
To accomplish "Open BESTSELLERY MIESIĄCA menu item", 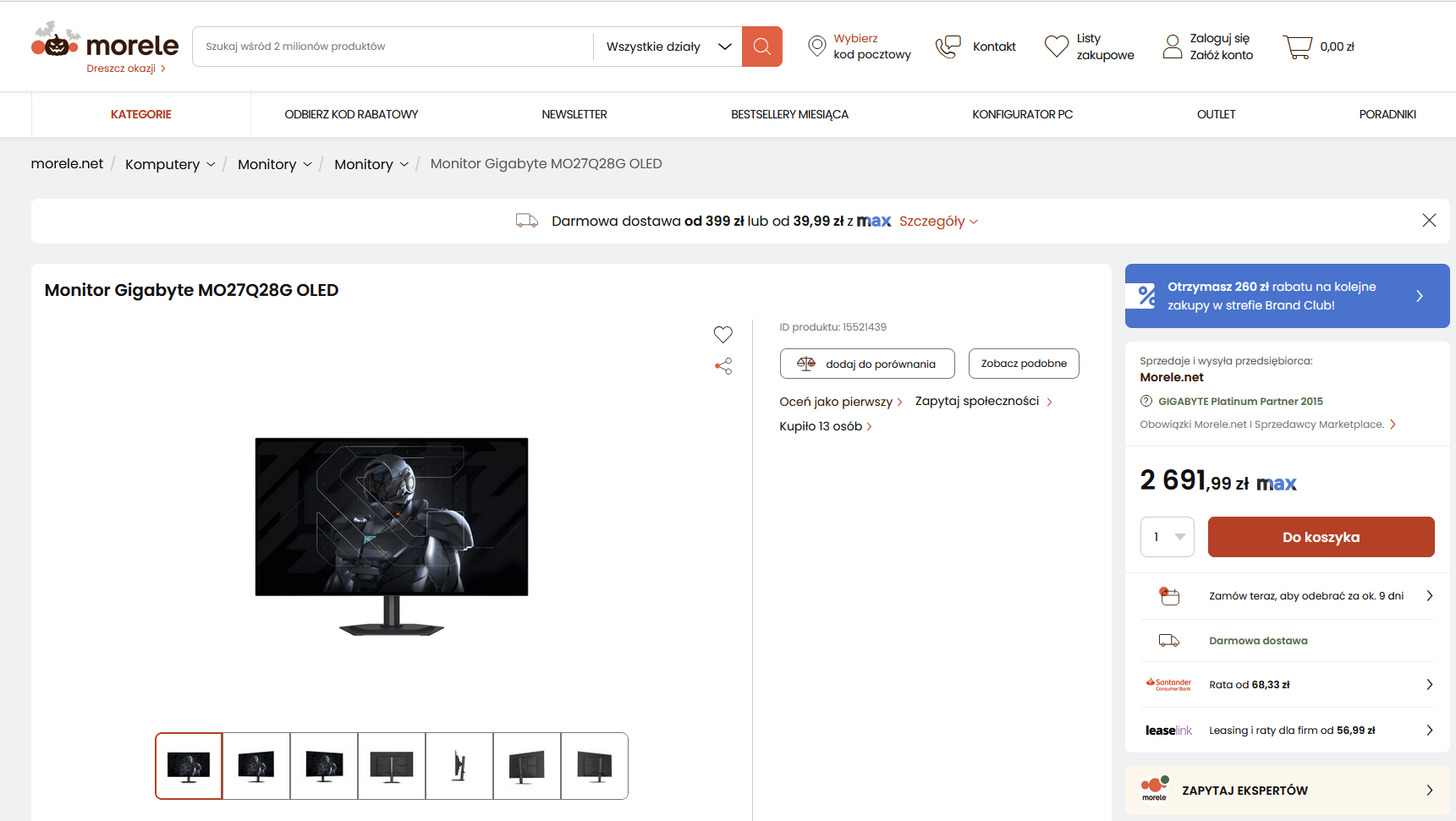I will click(789, 114).
